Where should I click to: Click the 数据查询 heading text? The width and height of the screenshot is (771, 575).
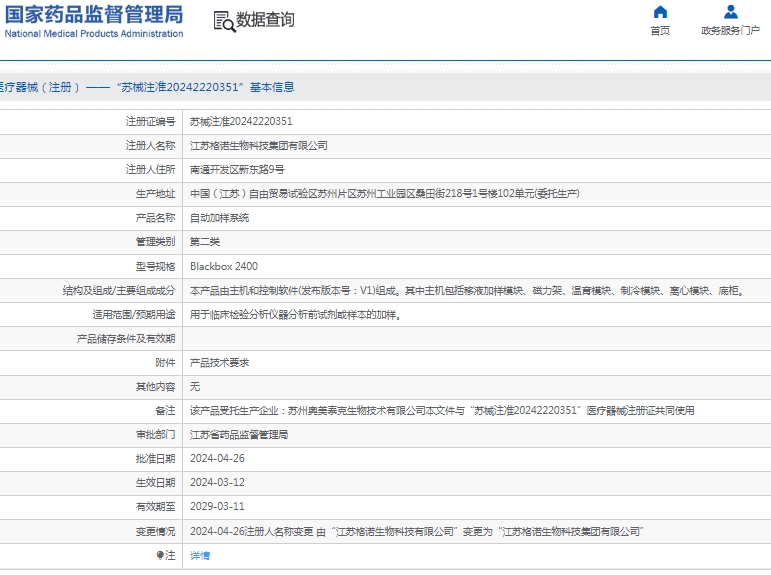[x=266, y=20]
